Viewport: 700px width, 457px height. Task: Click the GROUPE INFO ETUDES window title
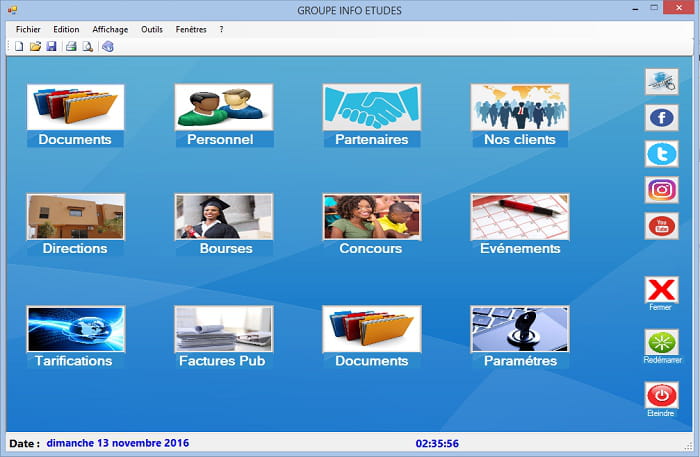[350, 11]
